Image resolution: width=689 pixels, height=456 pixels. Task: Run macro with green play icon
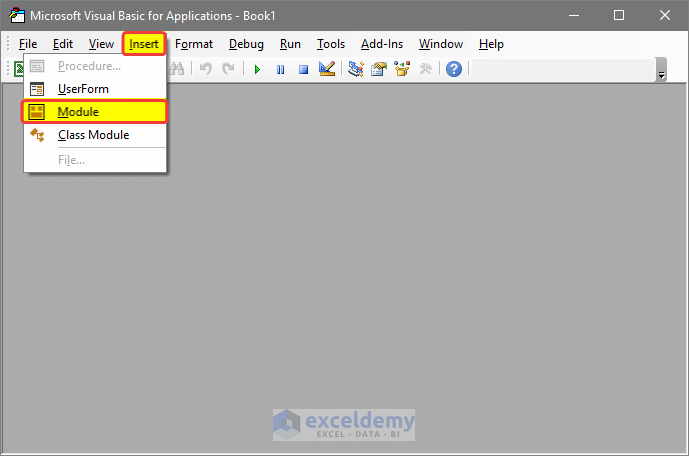pos(257,69)
